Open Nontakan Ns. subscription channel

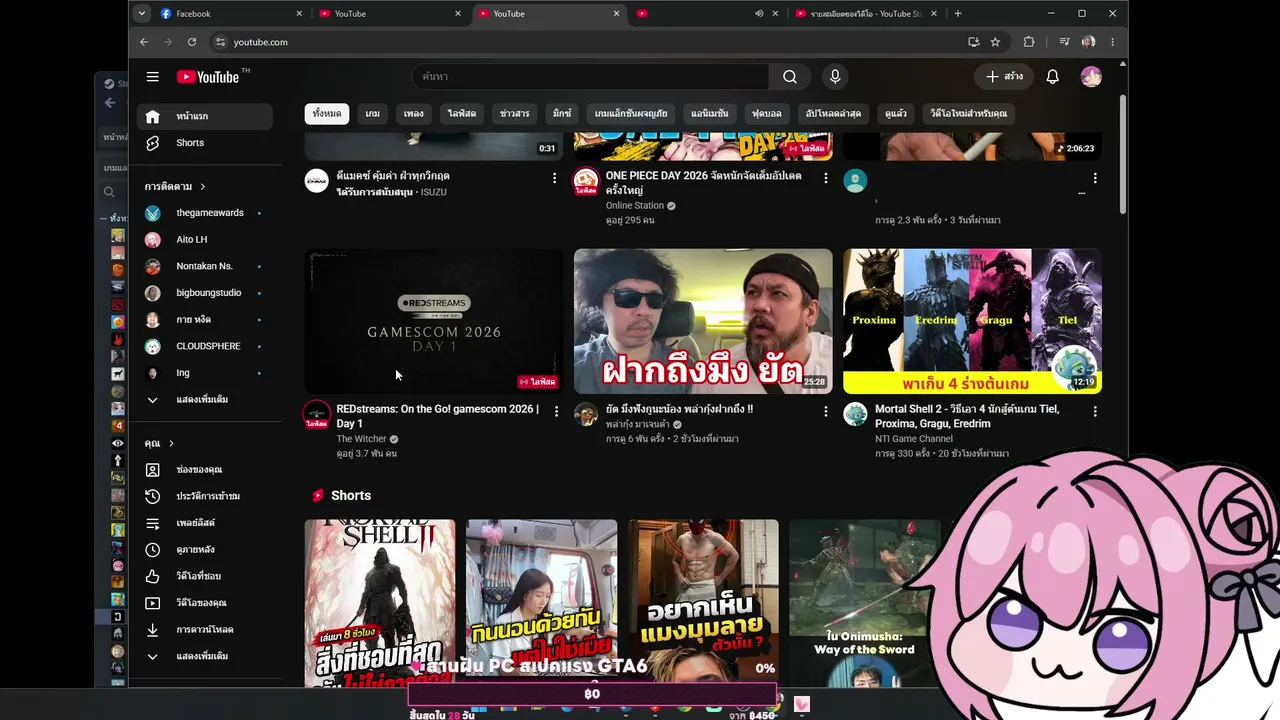(204, 266)
